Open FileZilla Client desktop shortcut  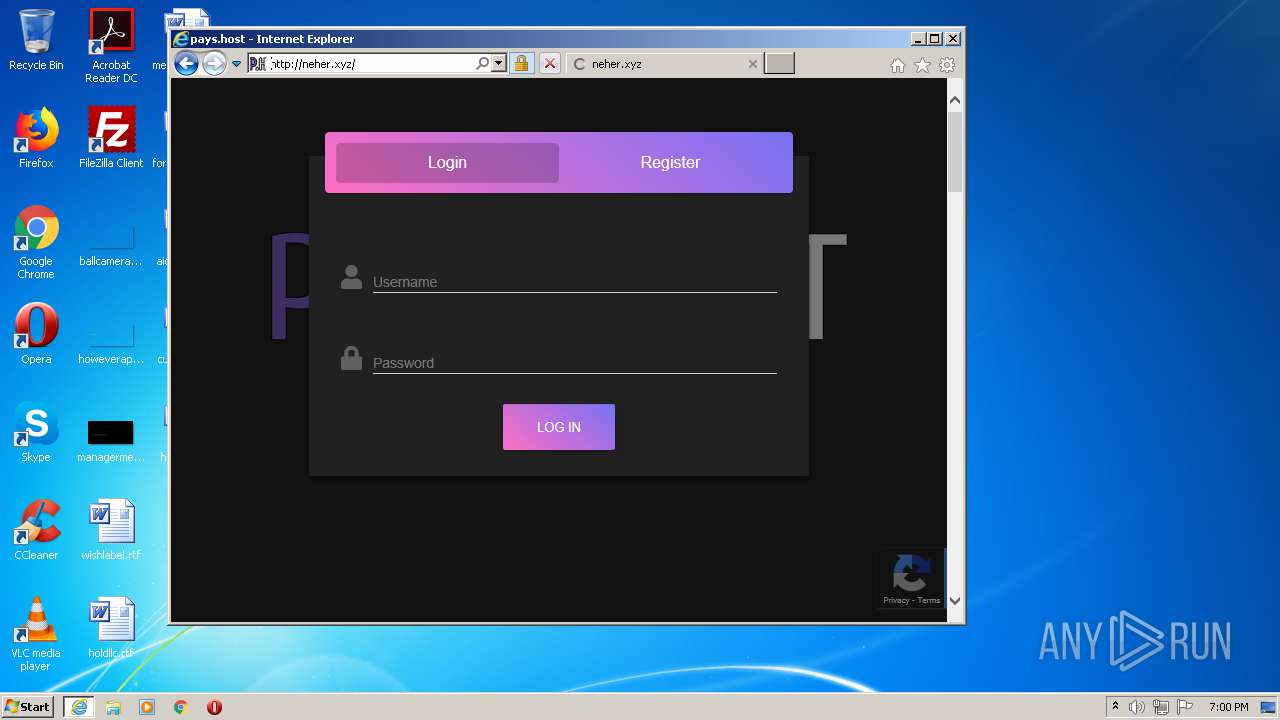[x=111, y=138]
